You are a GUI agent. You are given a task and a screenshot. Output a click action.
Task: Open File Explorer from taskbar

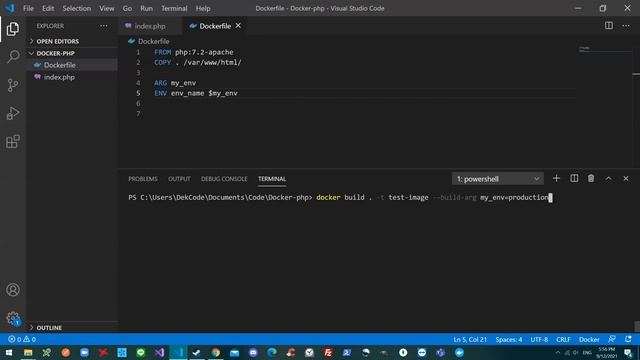28,352
